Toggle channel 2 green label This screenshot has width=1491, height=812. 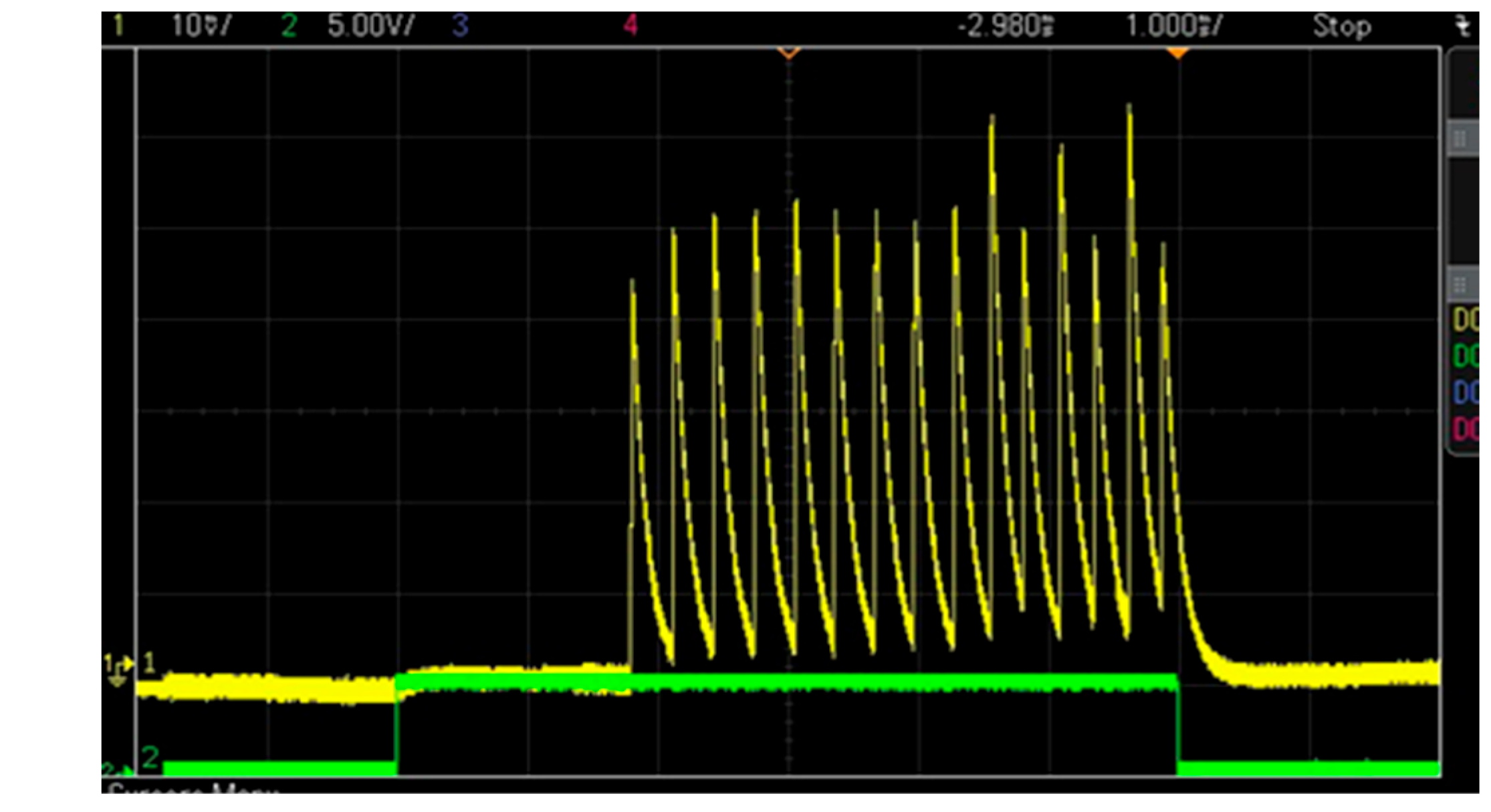[x=289, y=26]
